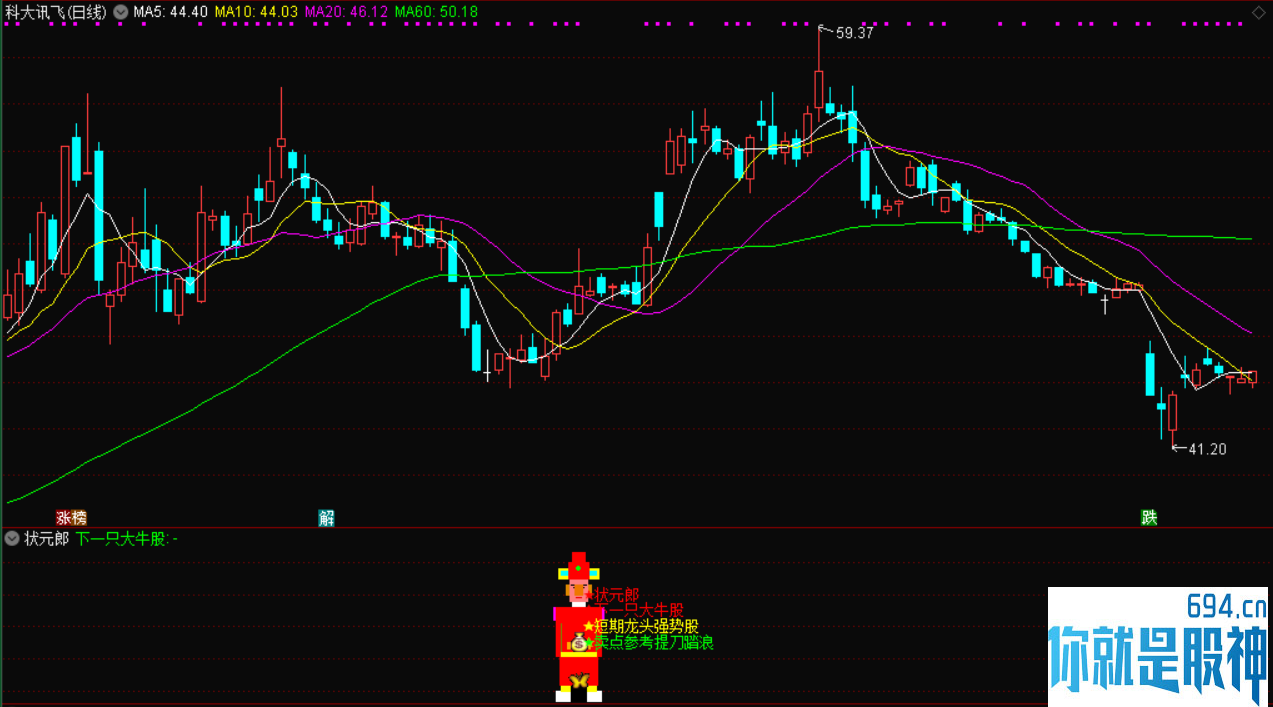Select the 状元郎 indicator name in panel header

click(x=47, y=538)
